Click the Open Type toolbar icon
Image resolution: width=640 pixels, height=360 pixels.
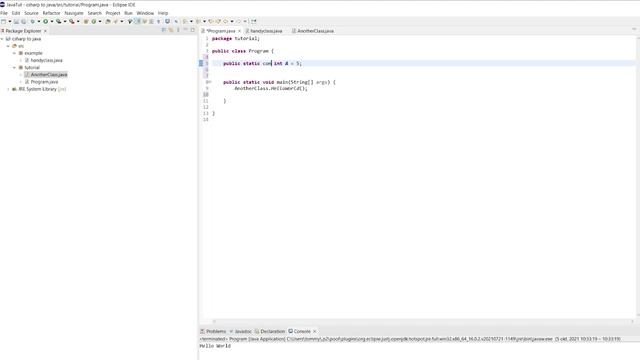(108, 21)
